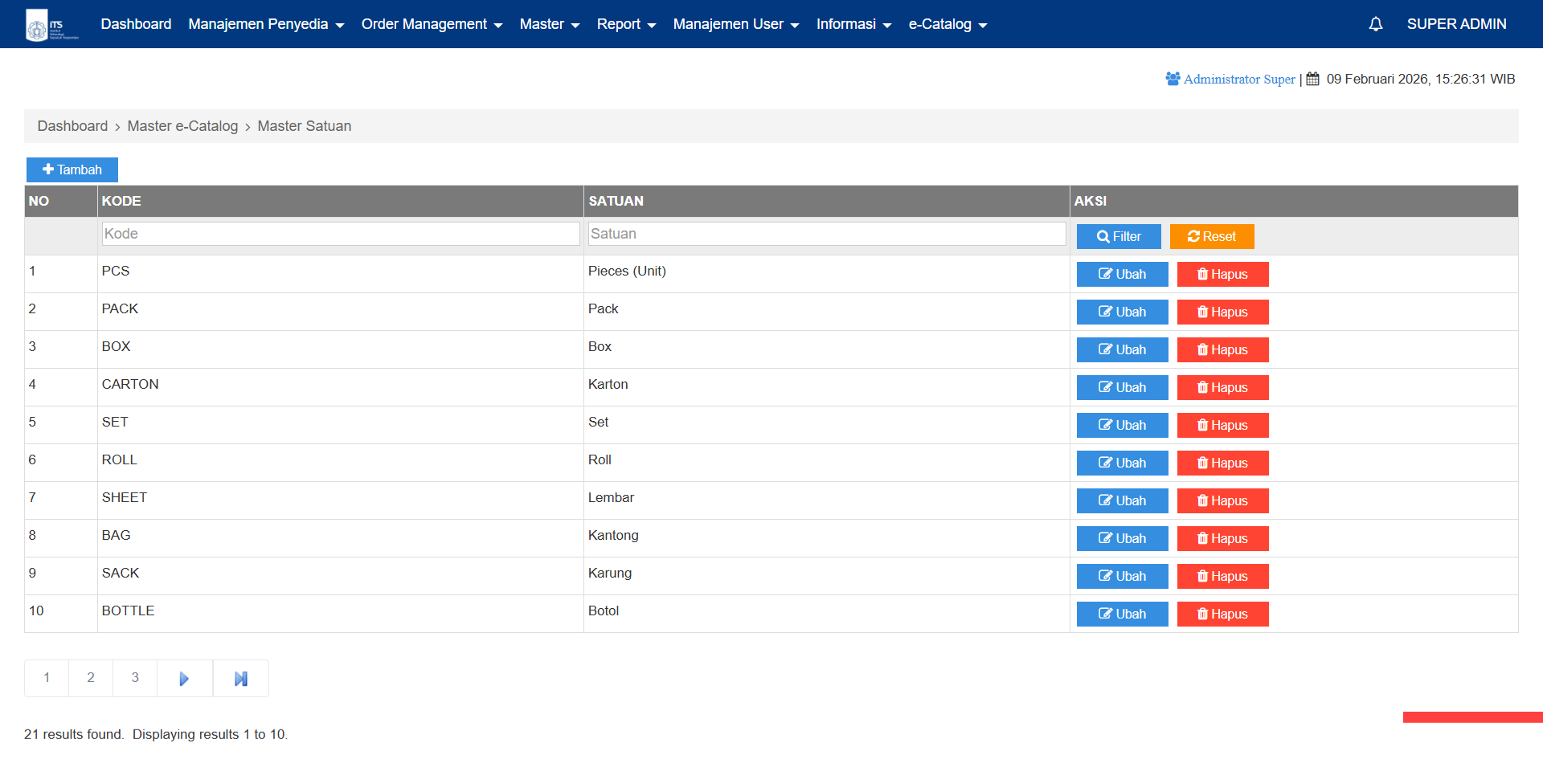This screenshot has width=1543, height=784.
Task: Expand the e-Catalog dropdown menu
Action: (947, 24)
